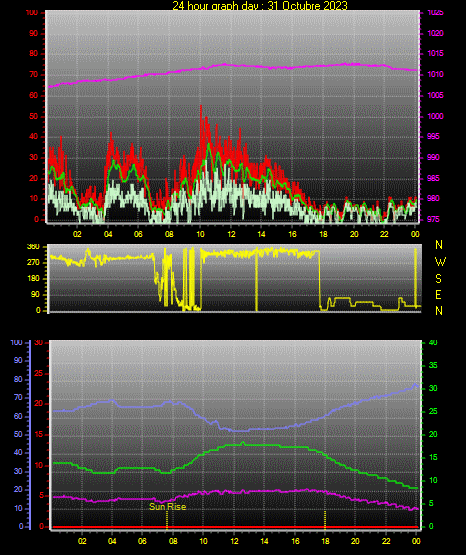Select the 100 red wind axis label

point(31,12)
